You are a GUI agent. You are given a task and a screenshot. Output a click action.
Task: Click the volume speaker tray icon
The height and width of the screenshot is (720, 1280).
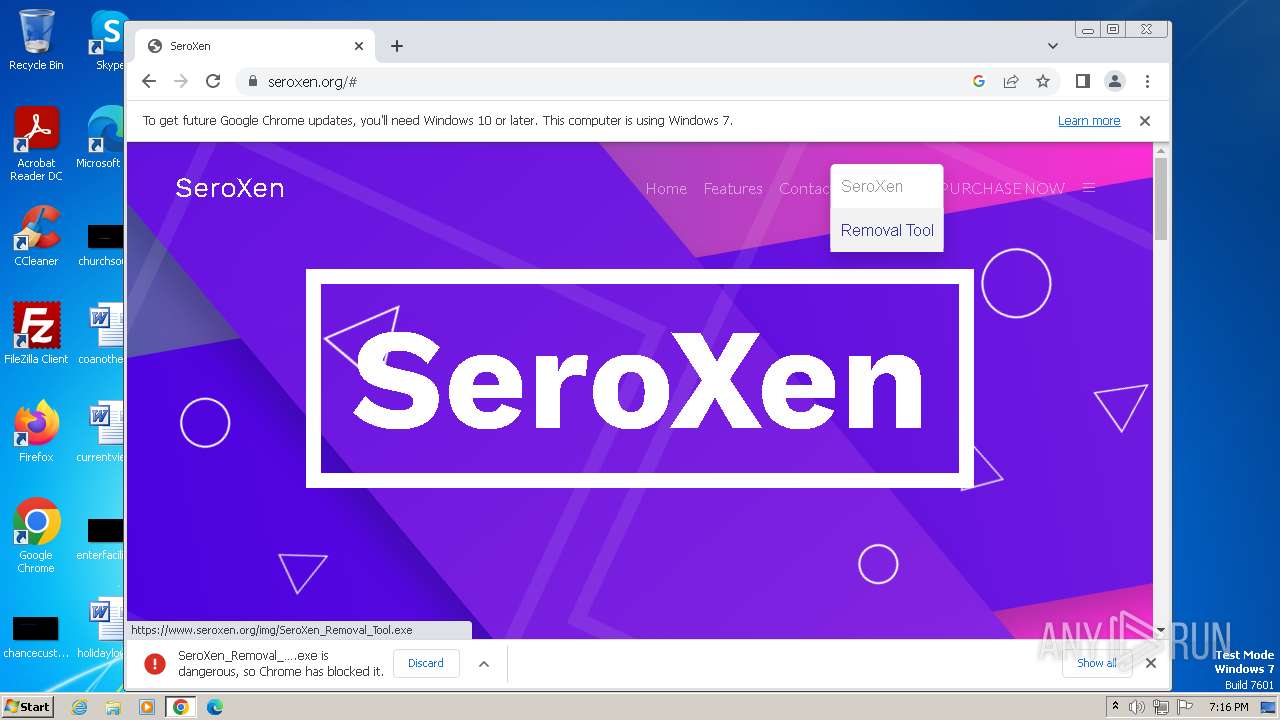[1137, 707]
